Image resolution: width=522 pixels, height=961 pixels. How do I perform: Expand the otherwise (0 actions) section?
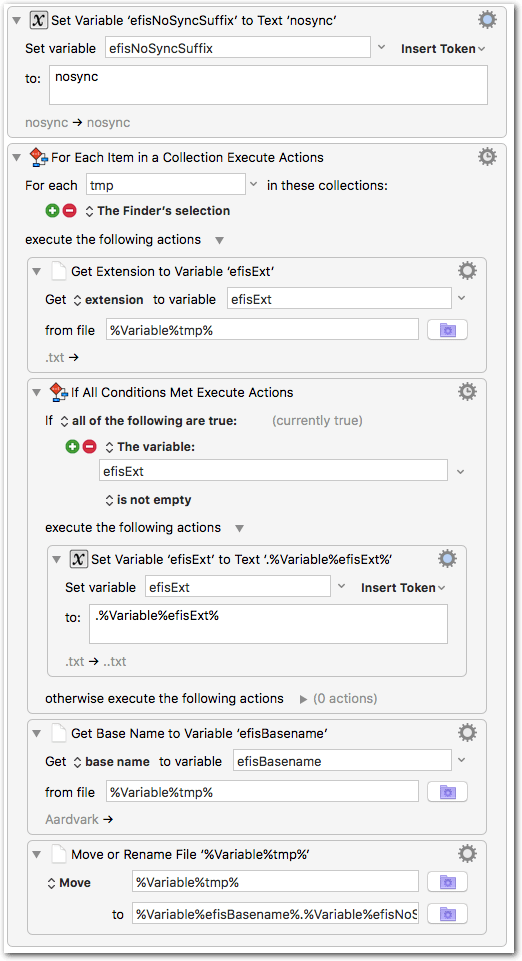click(303, 699)
